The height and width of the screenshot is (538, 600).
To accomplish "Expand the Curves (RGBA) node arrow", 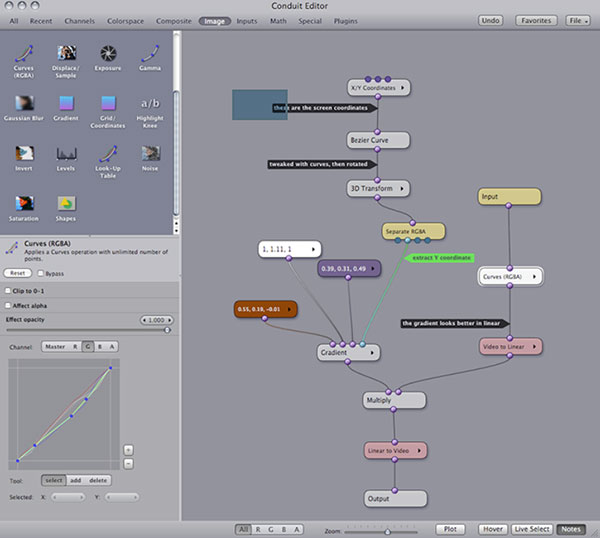I will (x=534, y=277).
